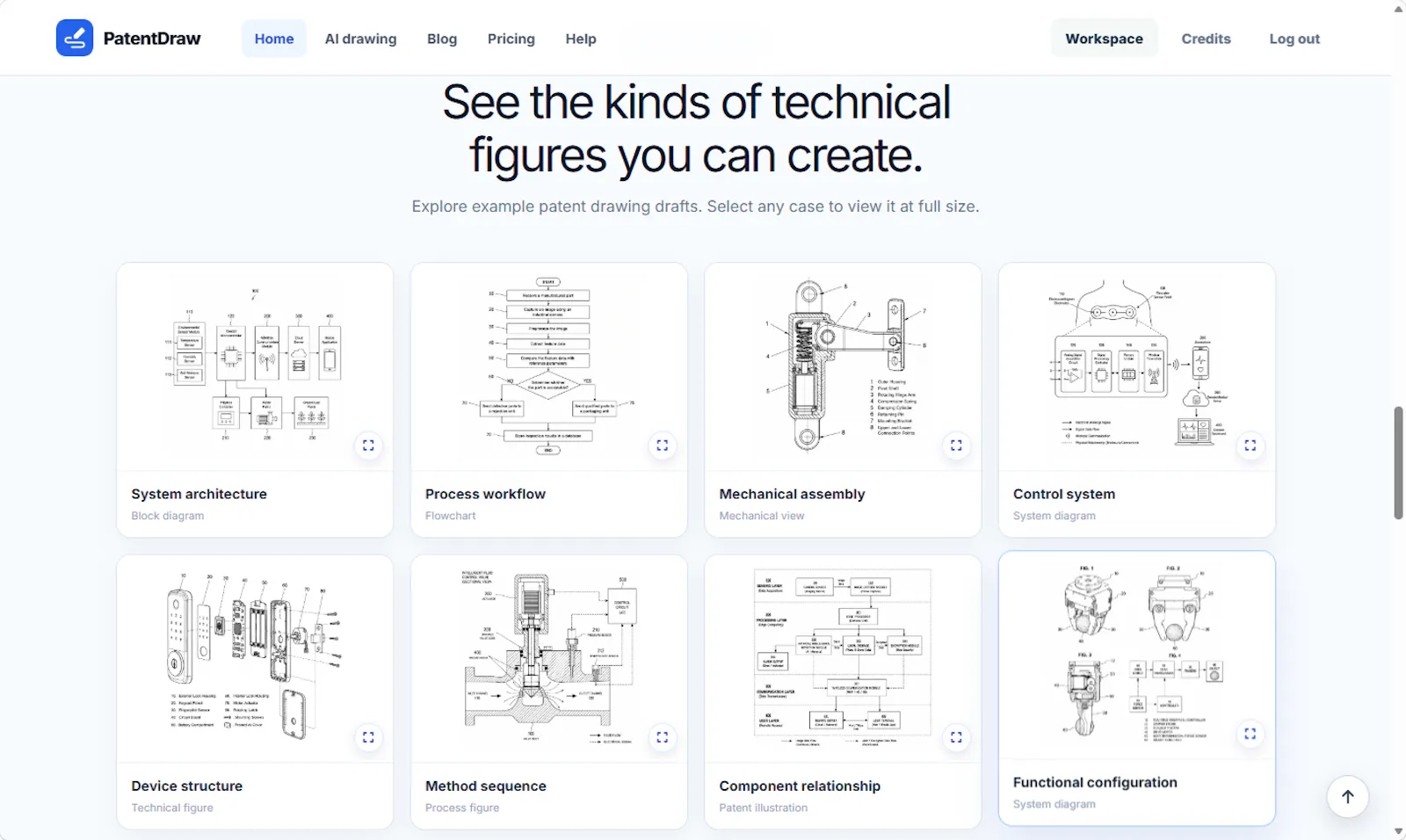Open the Home nav tab
This screenshot has height=840, width=1406.
coord(274,39)
